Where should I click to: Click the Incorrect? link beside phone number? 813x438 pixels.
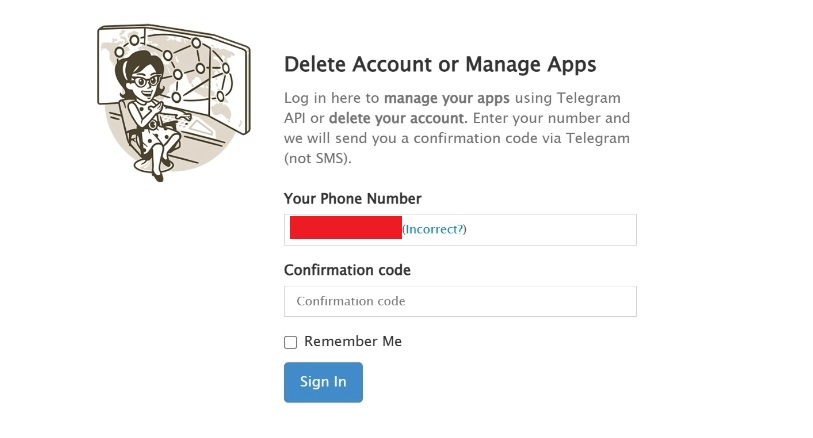(434, 229)
